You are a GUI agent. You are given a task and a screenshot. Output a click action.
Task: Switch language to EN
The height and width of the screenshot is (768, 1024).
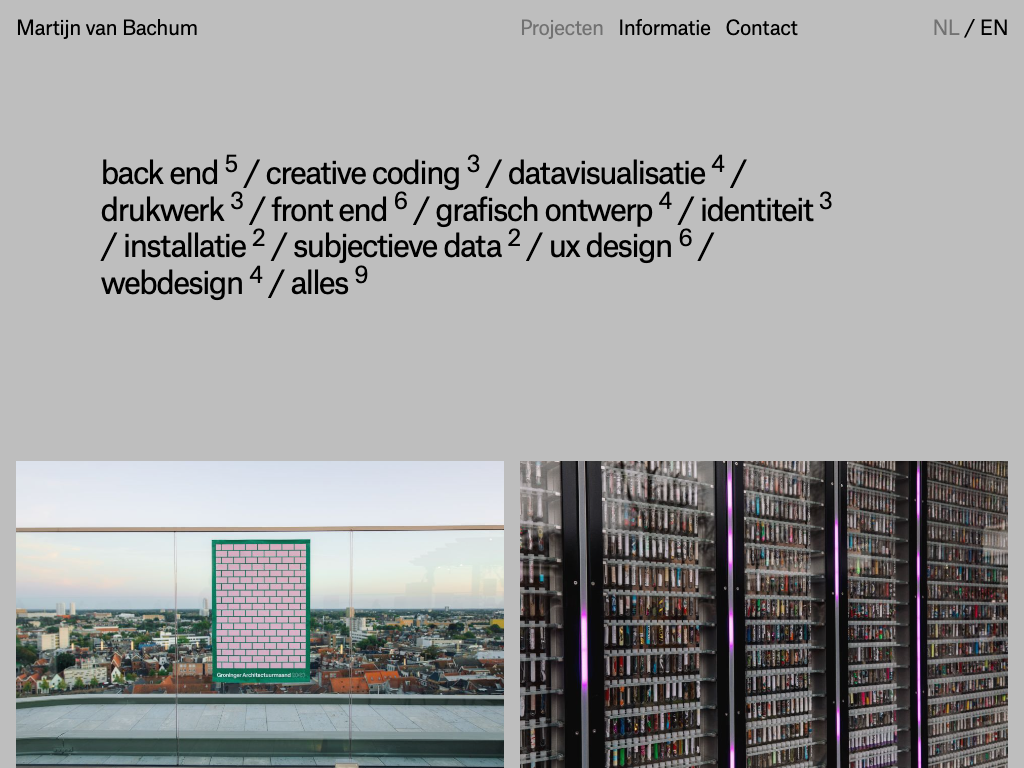pyautogui.click(x=993, y=28)
